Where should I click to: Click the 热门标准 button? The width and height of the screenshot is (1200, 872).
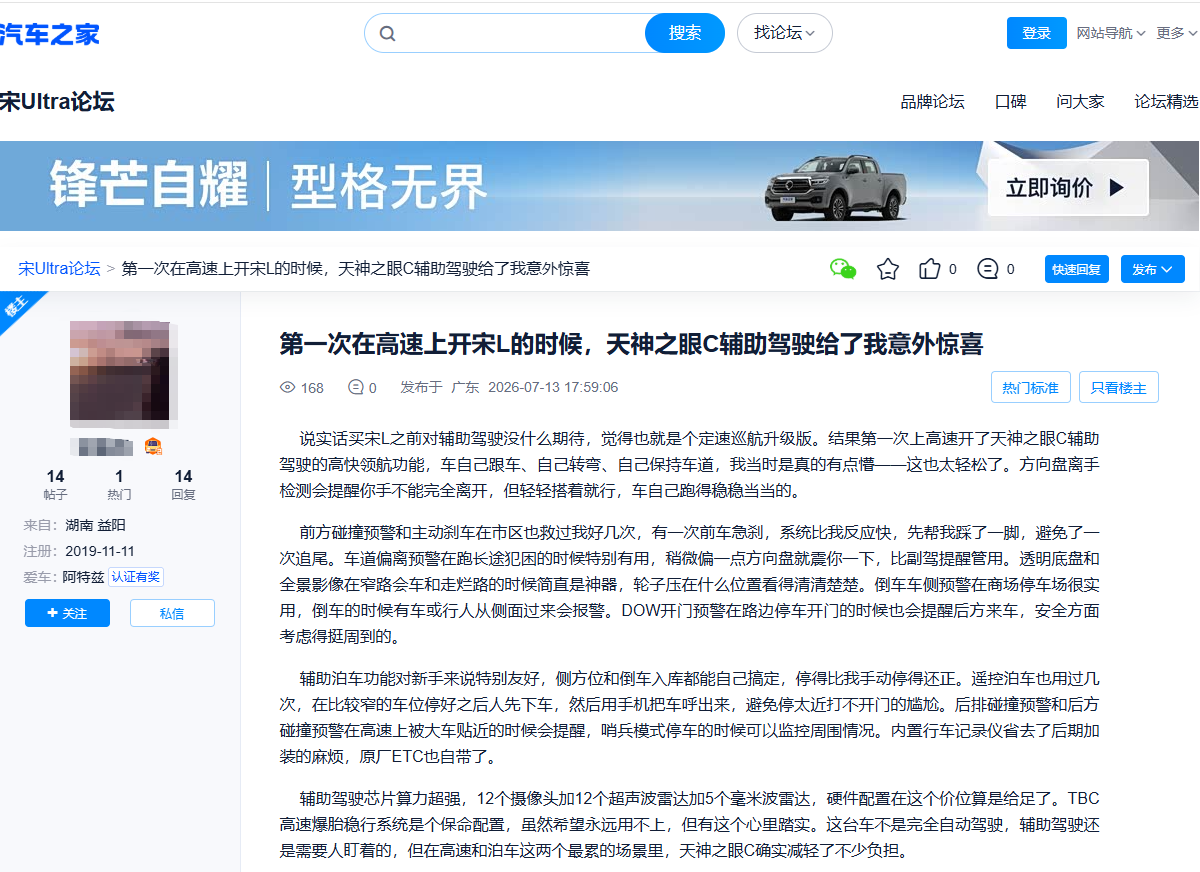(x=1031, y=387)
